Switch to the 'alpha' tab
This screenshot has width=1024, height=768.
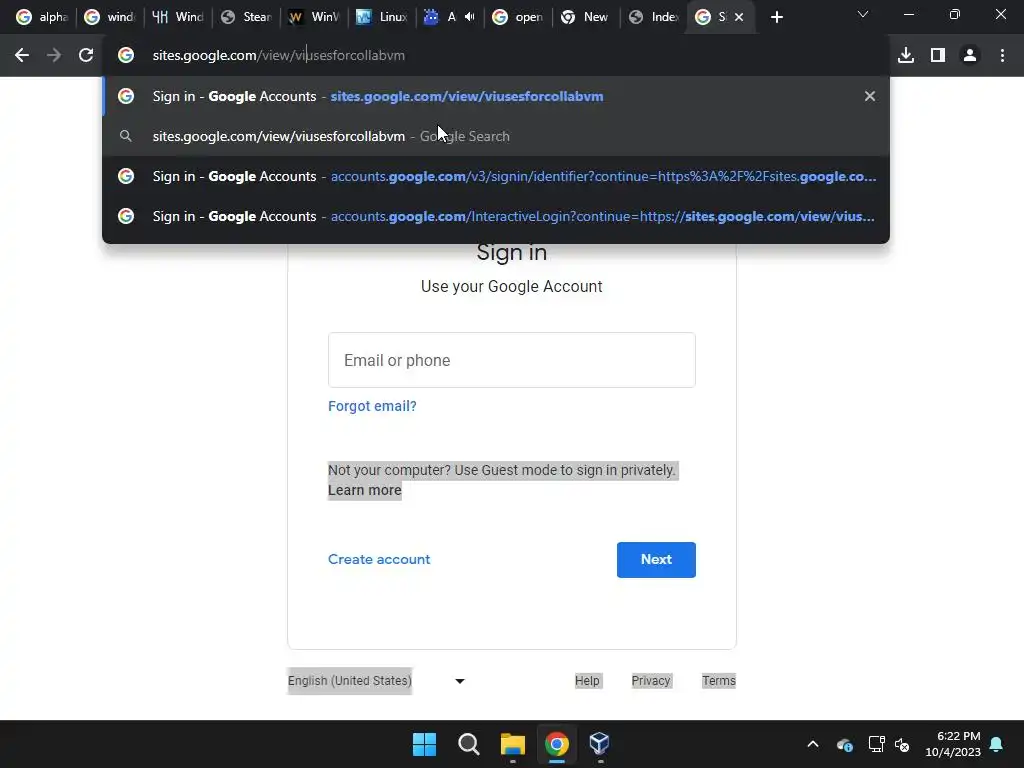coord(42,18)
